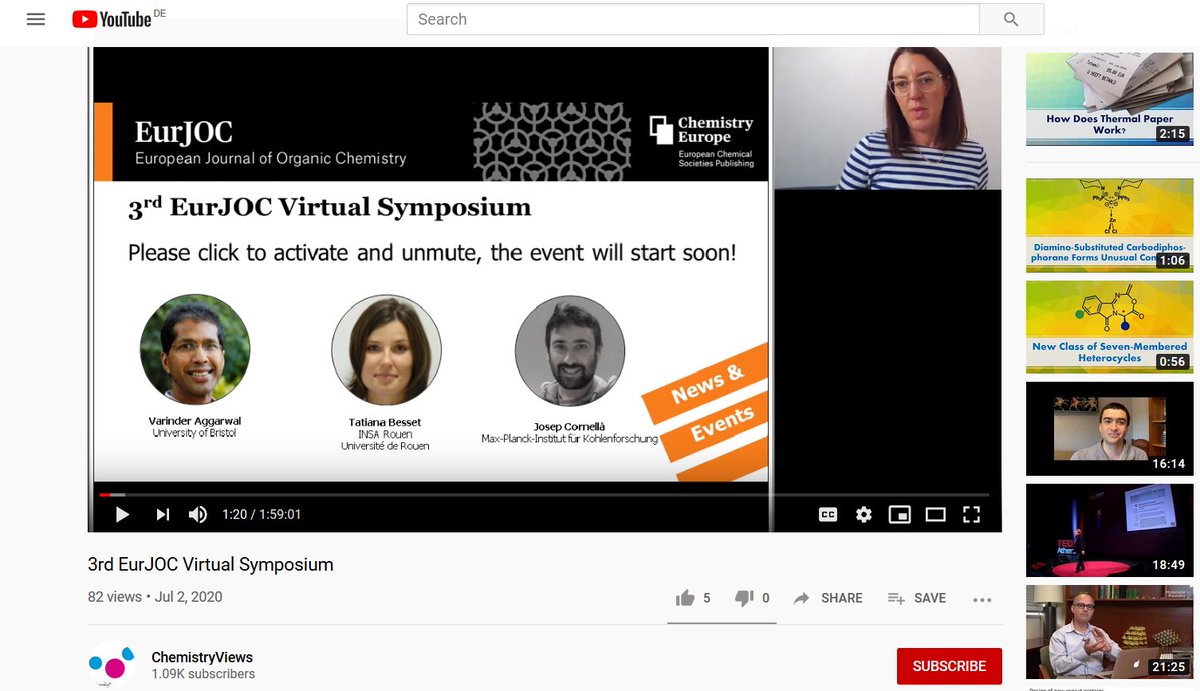
Task: Toggle theater mode view
Action: click(935, 514)
